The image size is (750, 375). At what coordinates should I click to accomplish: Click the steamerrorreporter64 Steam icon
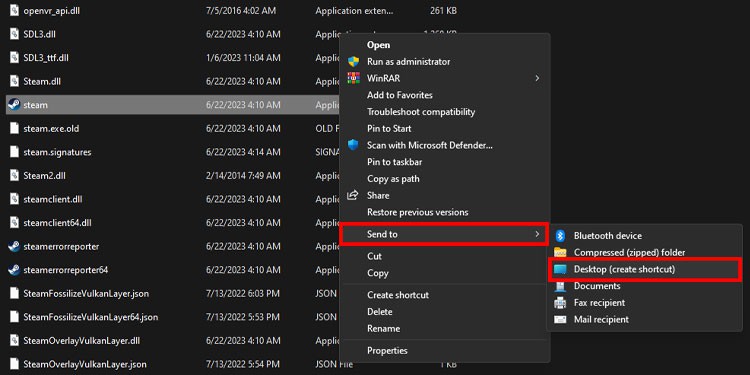[x=14, y=270]
